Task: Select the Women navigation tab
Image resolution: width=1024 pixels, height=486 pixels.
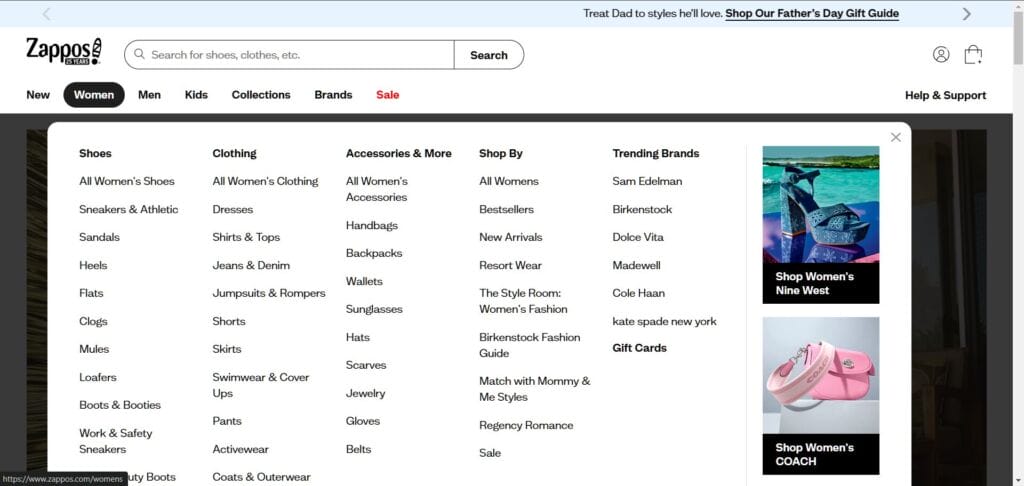Action: coord(94,95)
